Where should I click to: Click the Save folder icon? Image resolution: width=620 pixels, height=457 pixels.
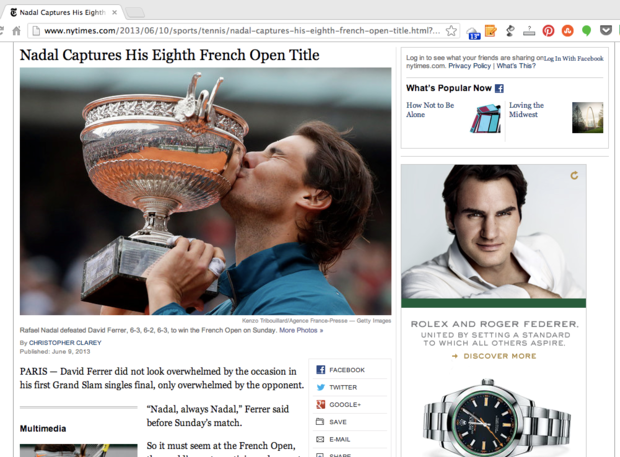pyautogui.click(x=320, y=422)
